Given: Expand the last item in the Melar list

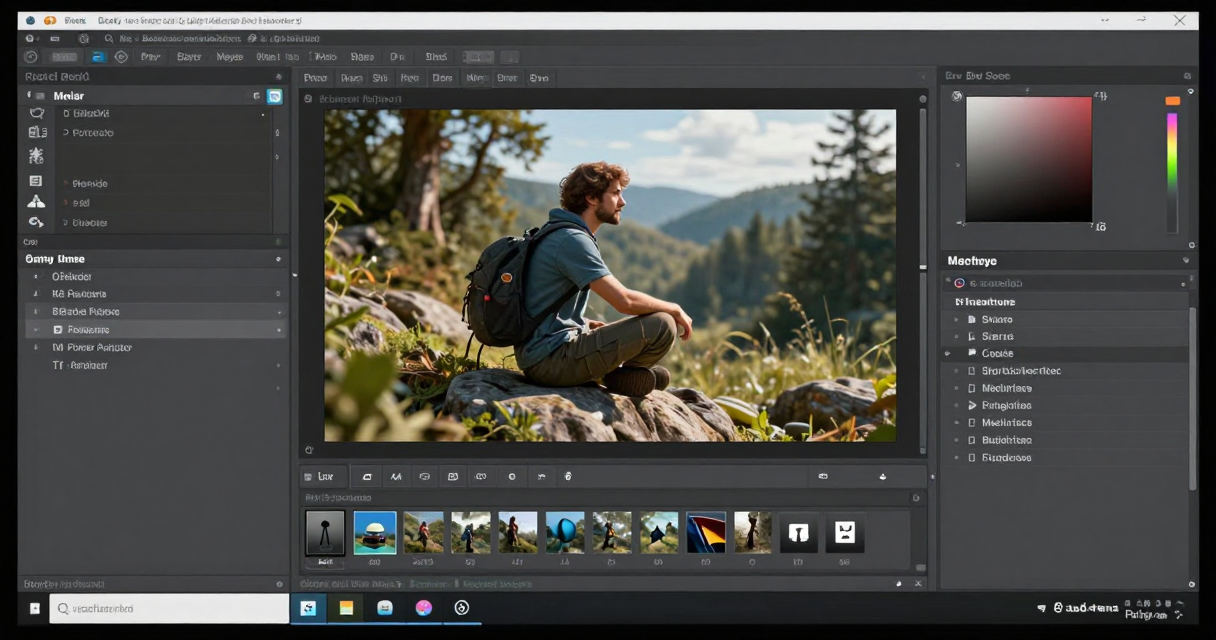Looking at the screenshot, I should pos(66,222).
